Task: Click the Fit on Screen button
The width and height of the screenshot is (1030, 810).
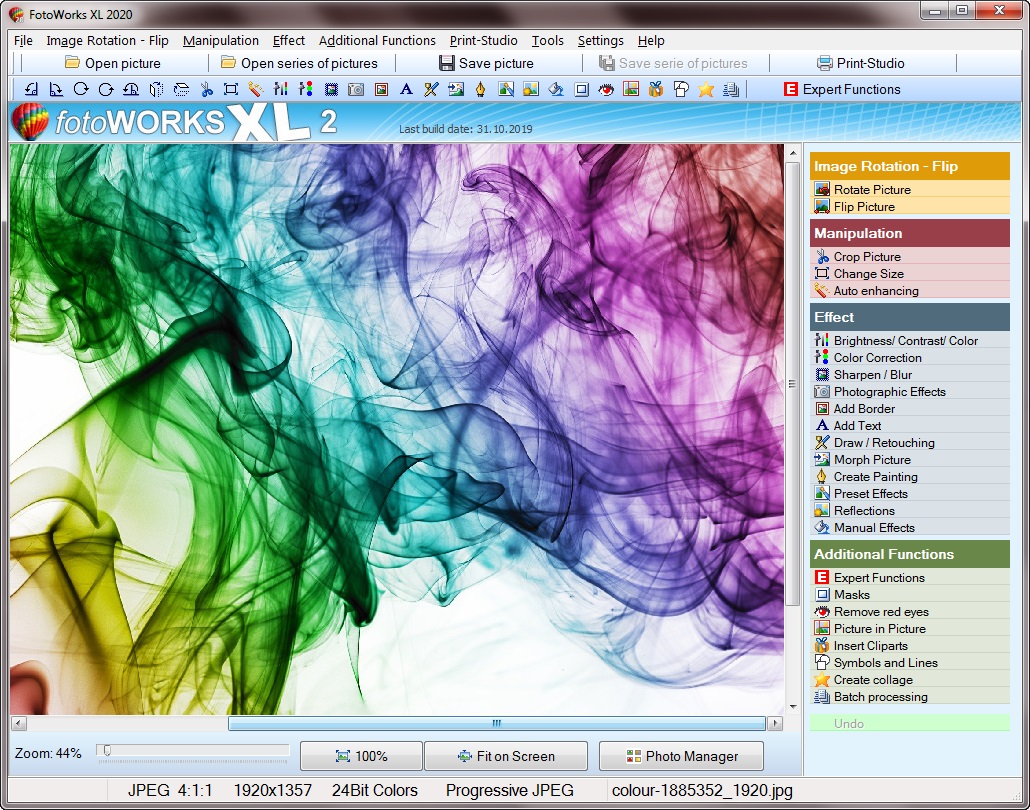Action: pos(506,756)
